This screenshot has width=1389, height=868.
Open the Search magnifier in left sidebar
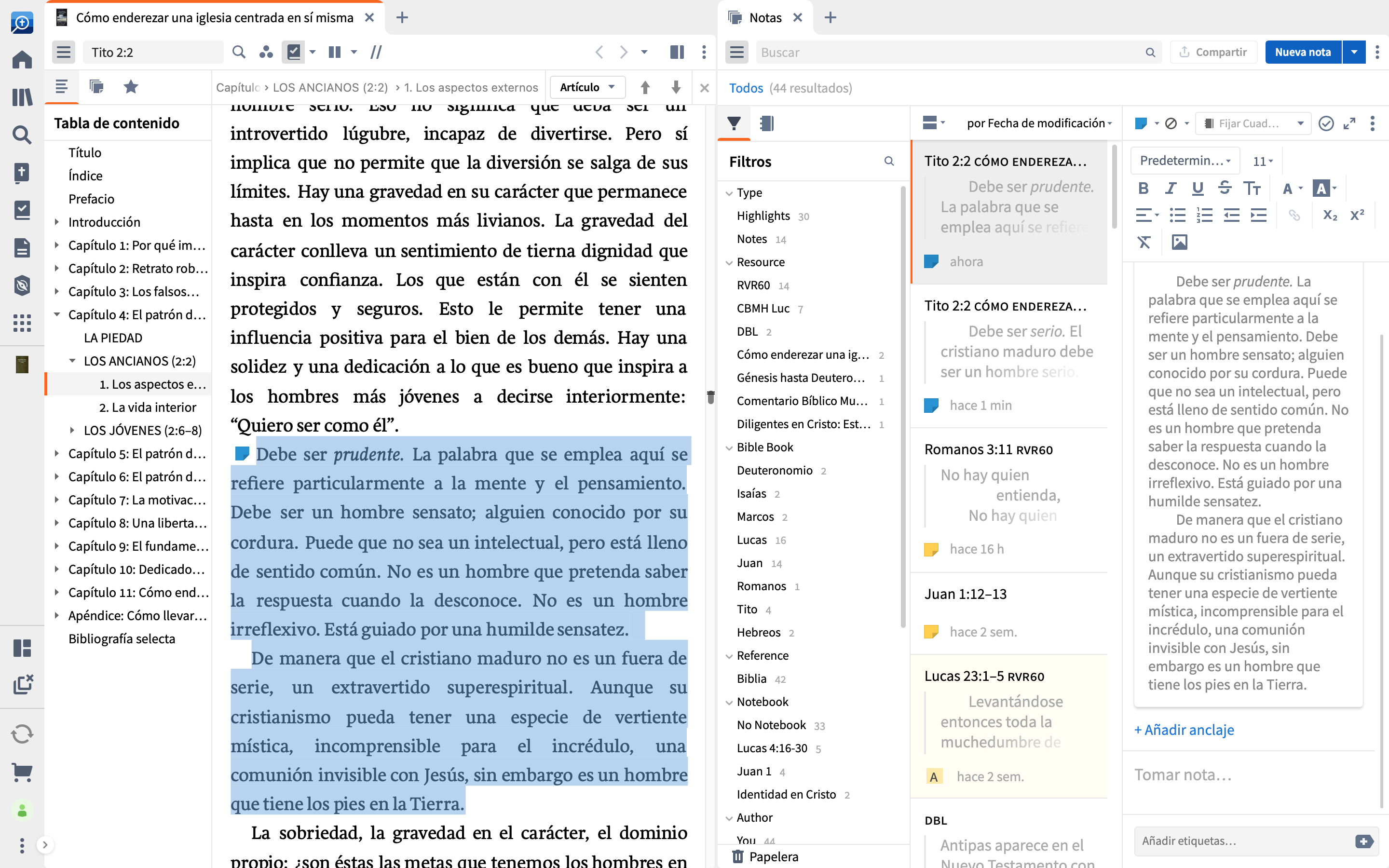22,135
